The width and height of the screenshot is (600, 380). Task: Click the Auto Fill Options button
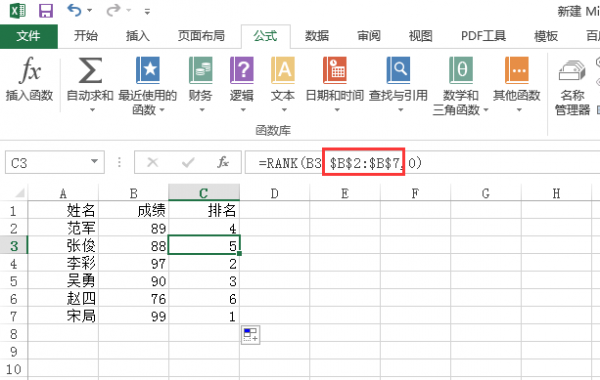click(251, 334)
